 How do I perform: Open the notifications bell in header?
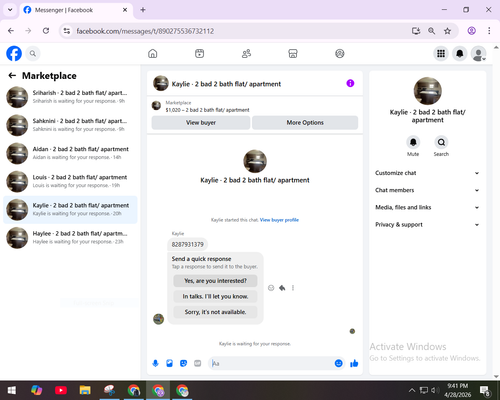click(x=460, y=53)
